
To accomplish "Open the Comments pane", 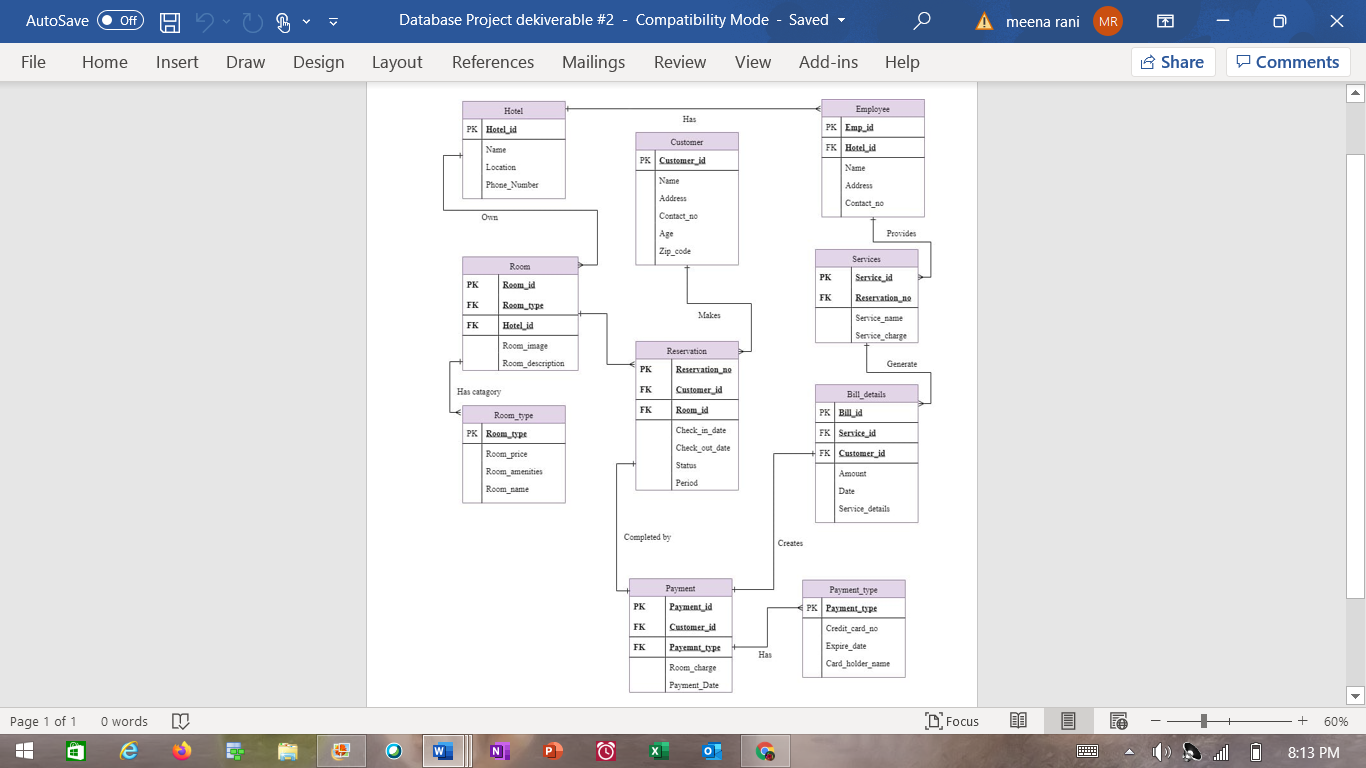I will (1288, 62).
